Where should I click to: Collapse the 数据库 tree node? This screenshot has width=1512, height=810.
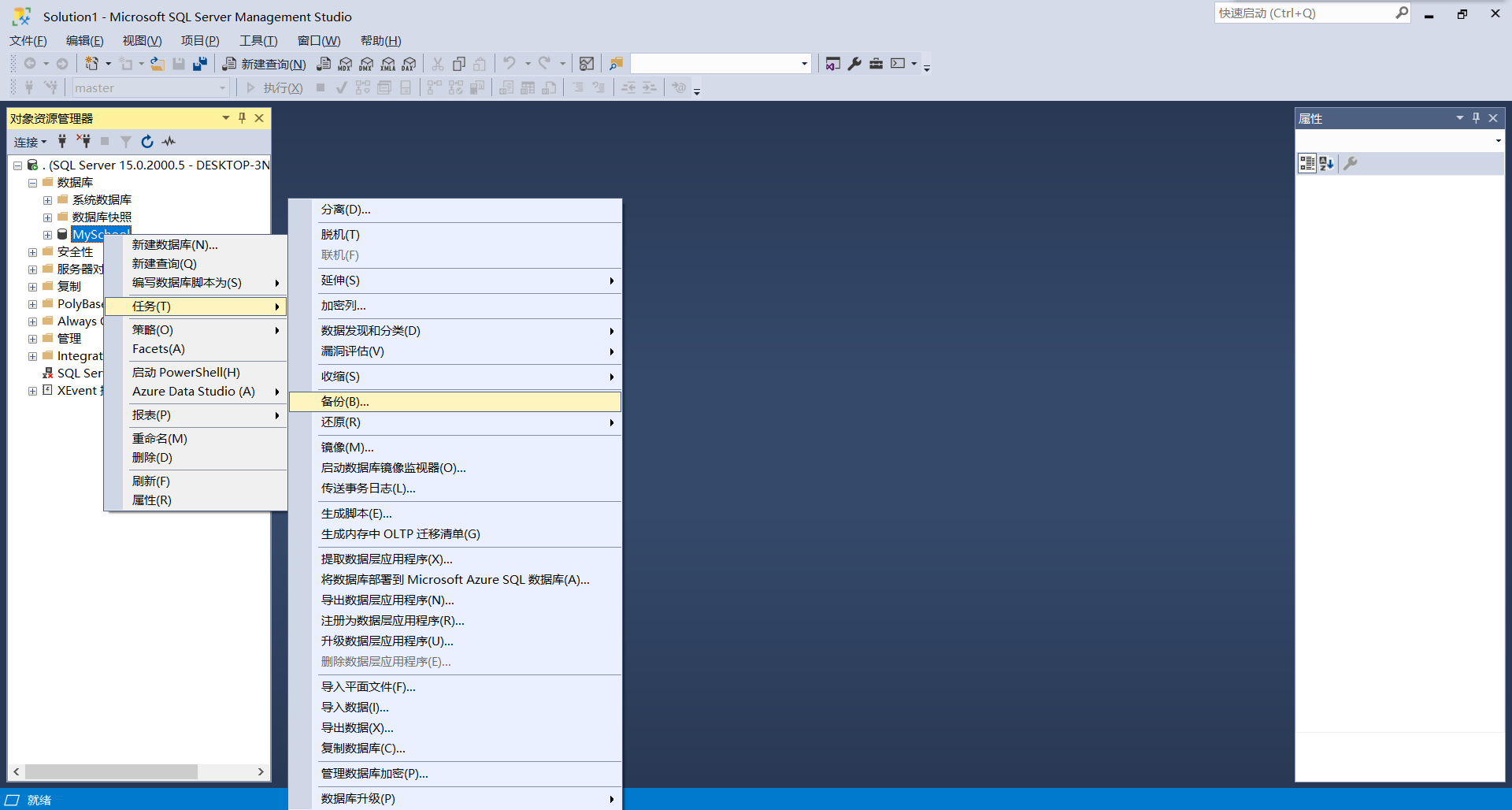pyautogui.click(x=32, y=182)
